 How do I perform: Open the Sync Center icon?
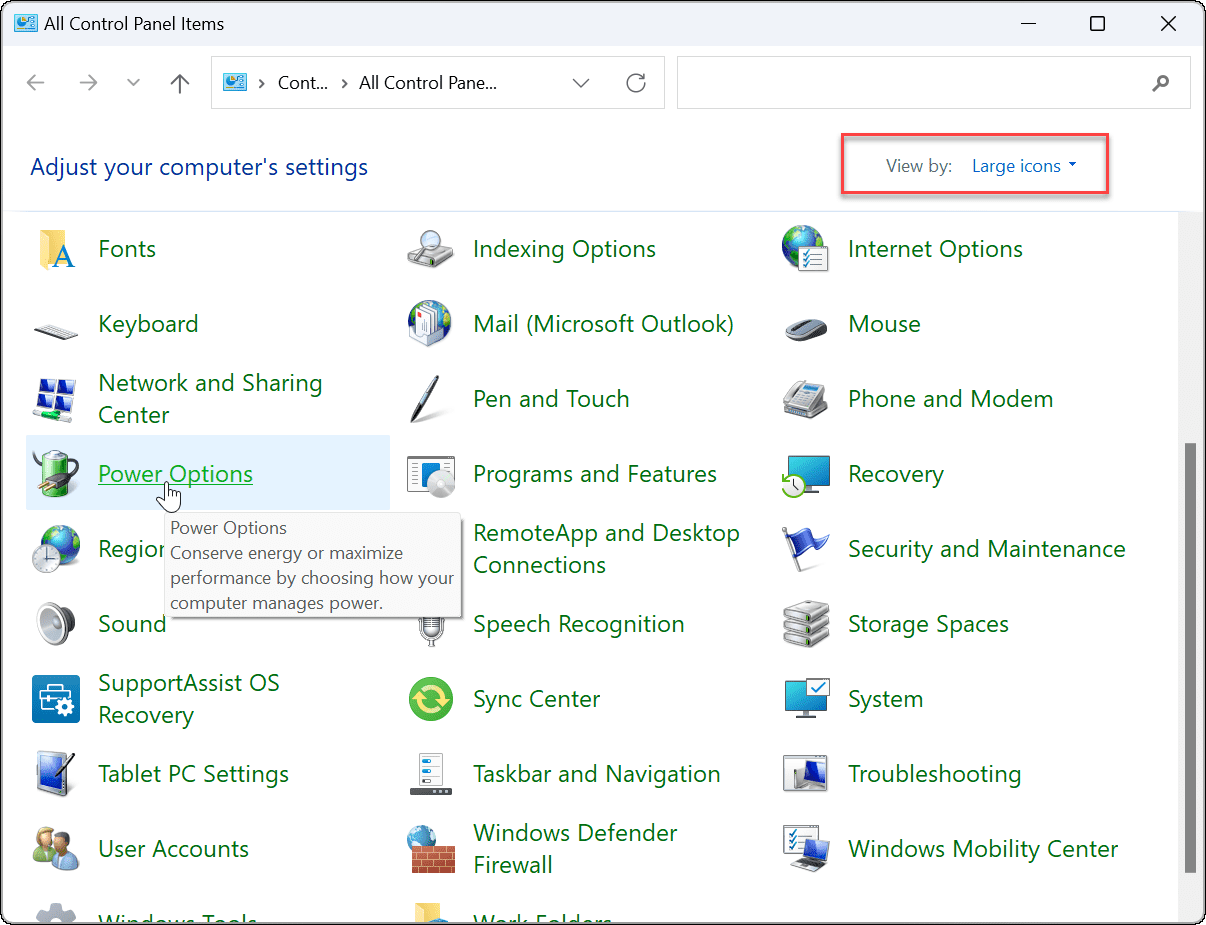430,699
